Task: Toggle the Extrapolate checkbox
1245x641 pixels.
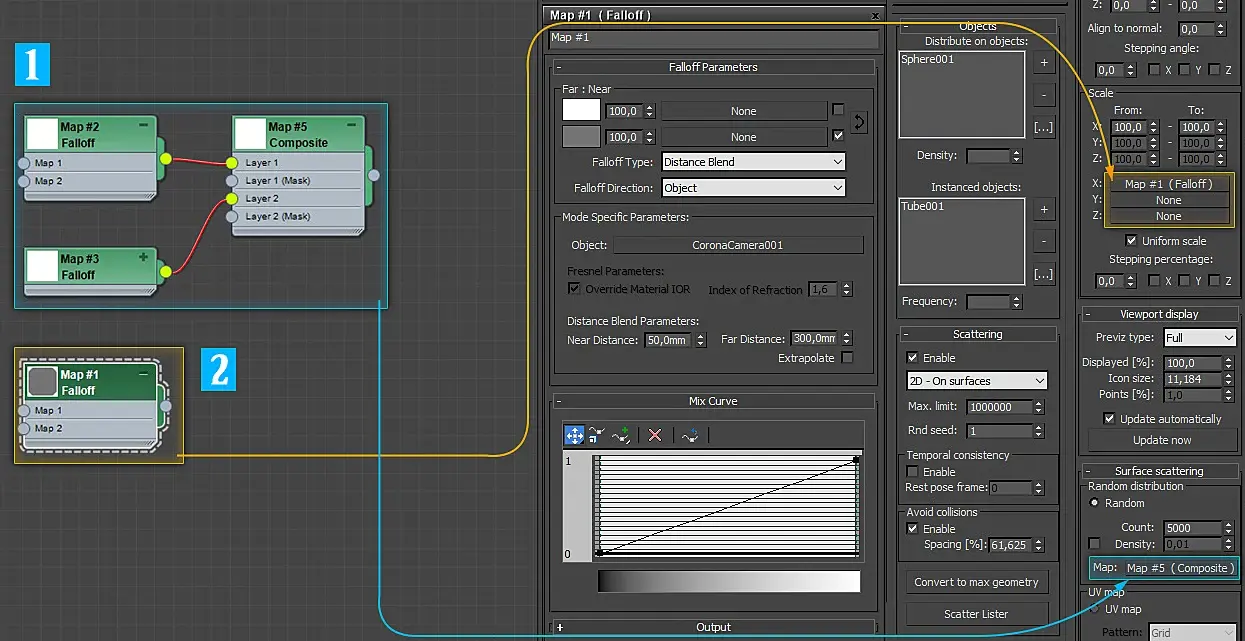Action: (847, 358)
